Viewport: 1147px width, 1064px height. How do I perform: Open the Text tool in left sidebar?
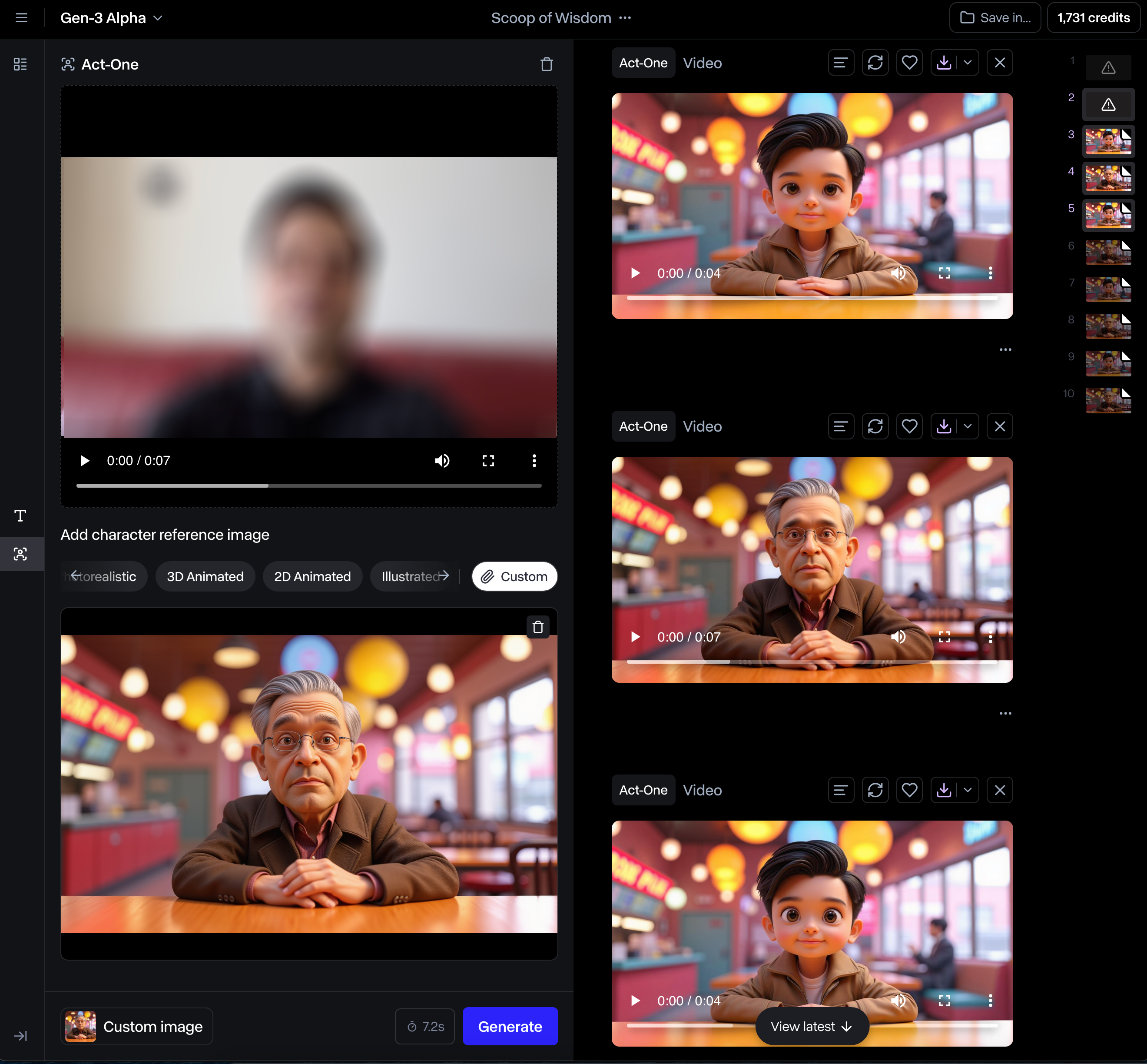tap(20, 515)
